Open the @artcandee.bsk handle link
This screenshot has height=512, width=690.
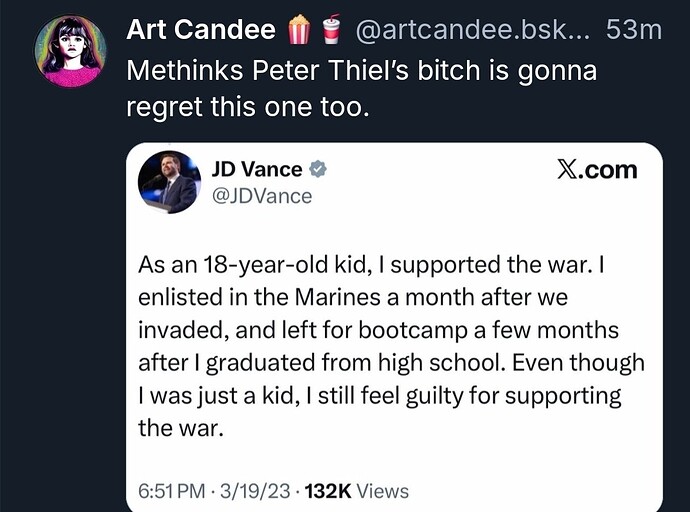pyautogui.click(x=472, y=31)
